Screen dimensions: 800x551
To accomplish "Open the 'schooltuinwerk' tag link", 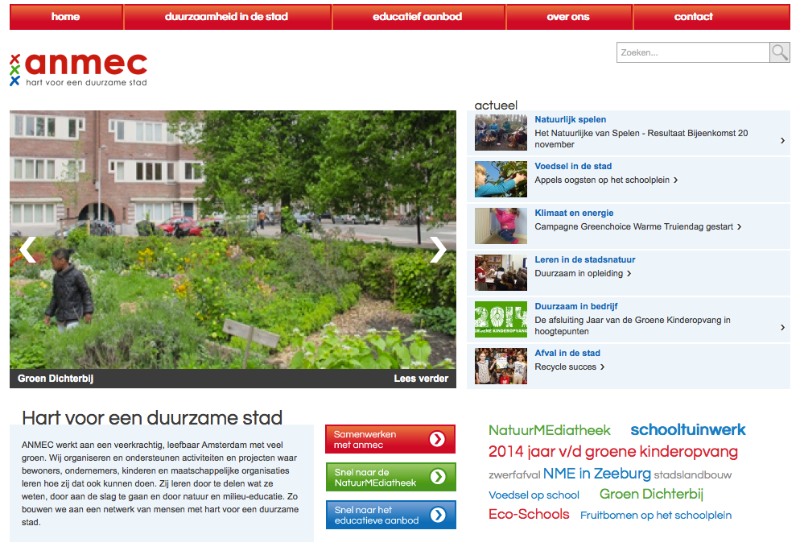I will click(688, 430).
